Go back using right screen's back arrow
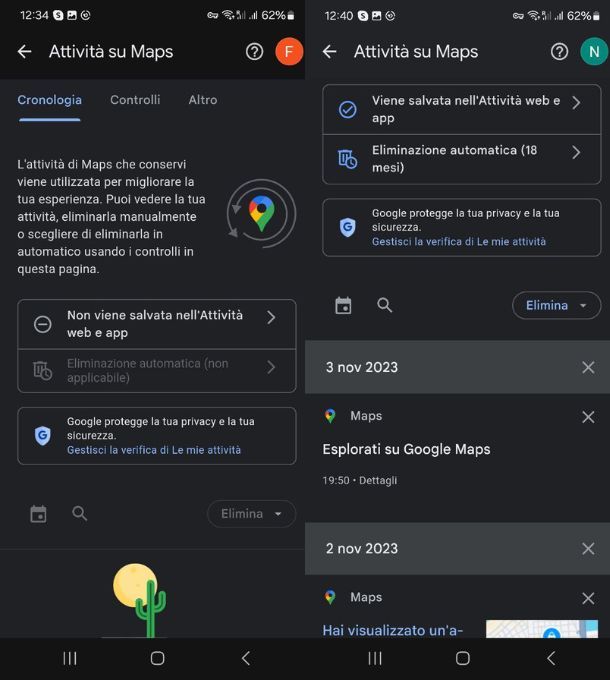The image size is (610, 680). (x=330, y=52)
